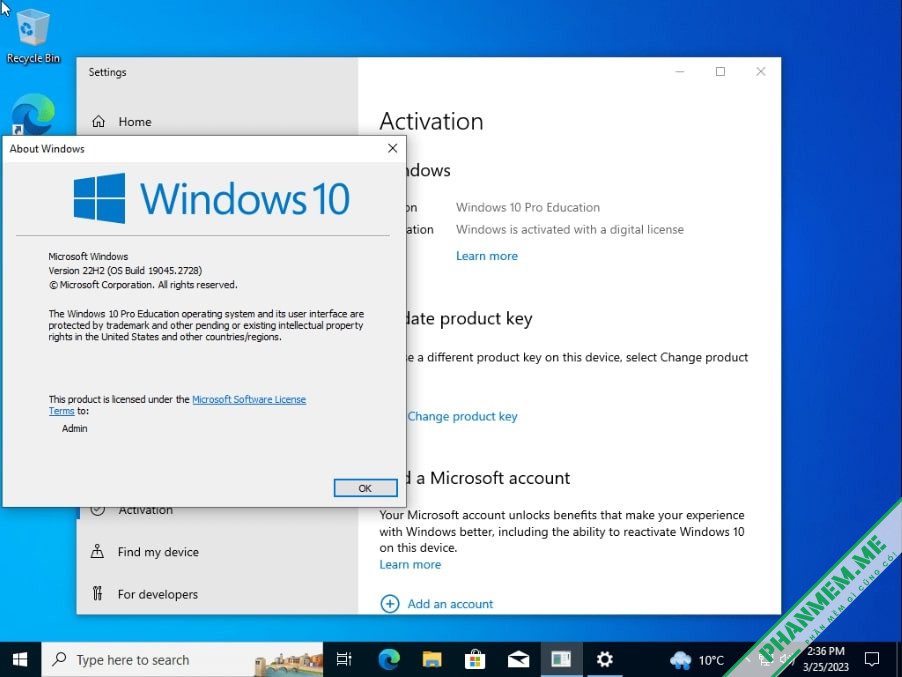Maximize the Settings window
Image resolution: width=902 pixels, height=677 pixels.
coord(720,71)
